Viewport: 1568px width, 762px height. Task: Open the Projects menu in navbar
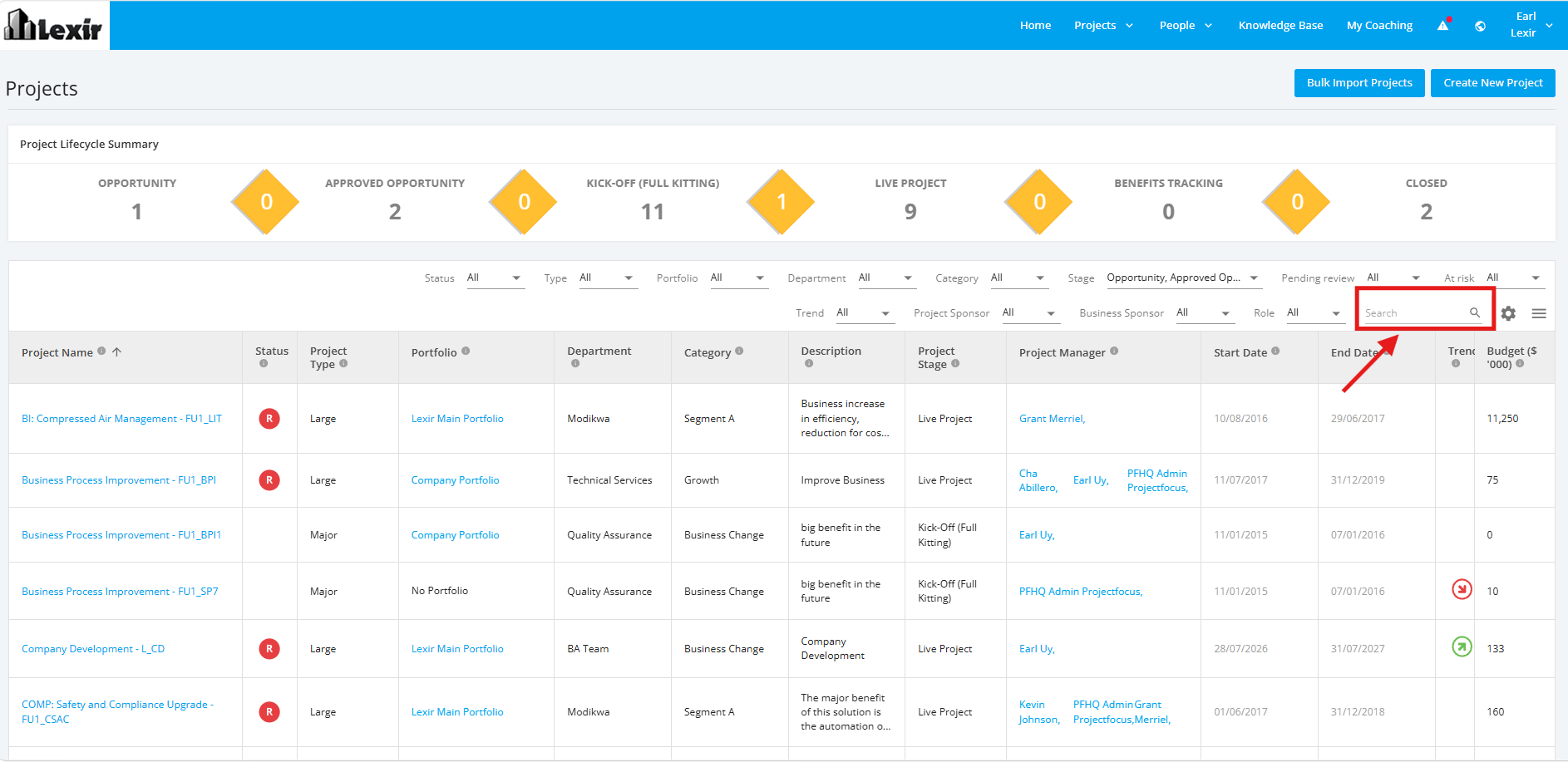click(1103, 26)
